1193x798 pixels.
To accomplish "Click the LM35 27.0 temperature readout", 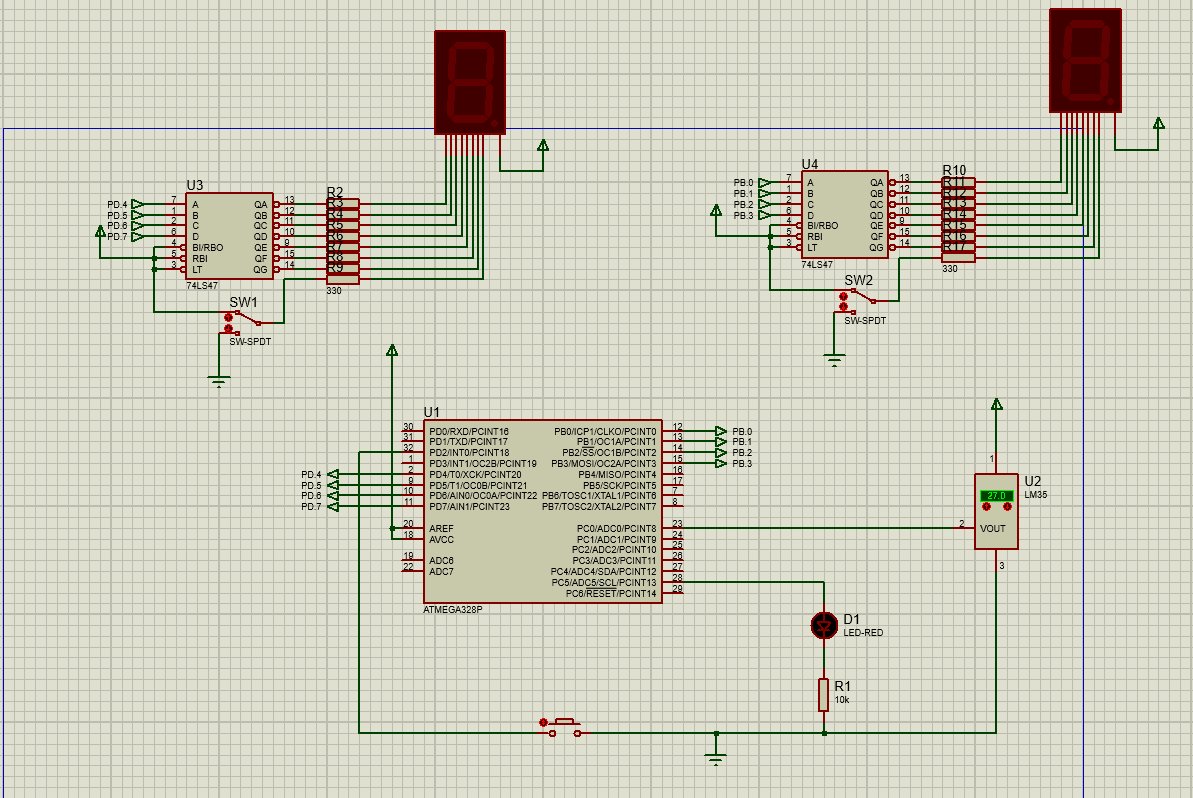I will [997, 496].
